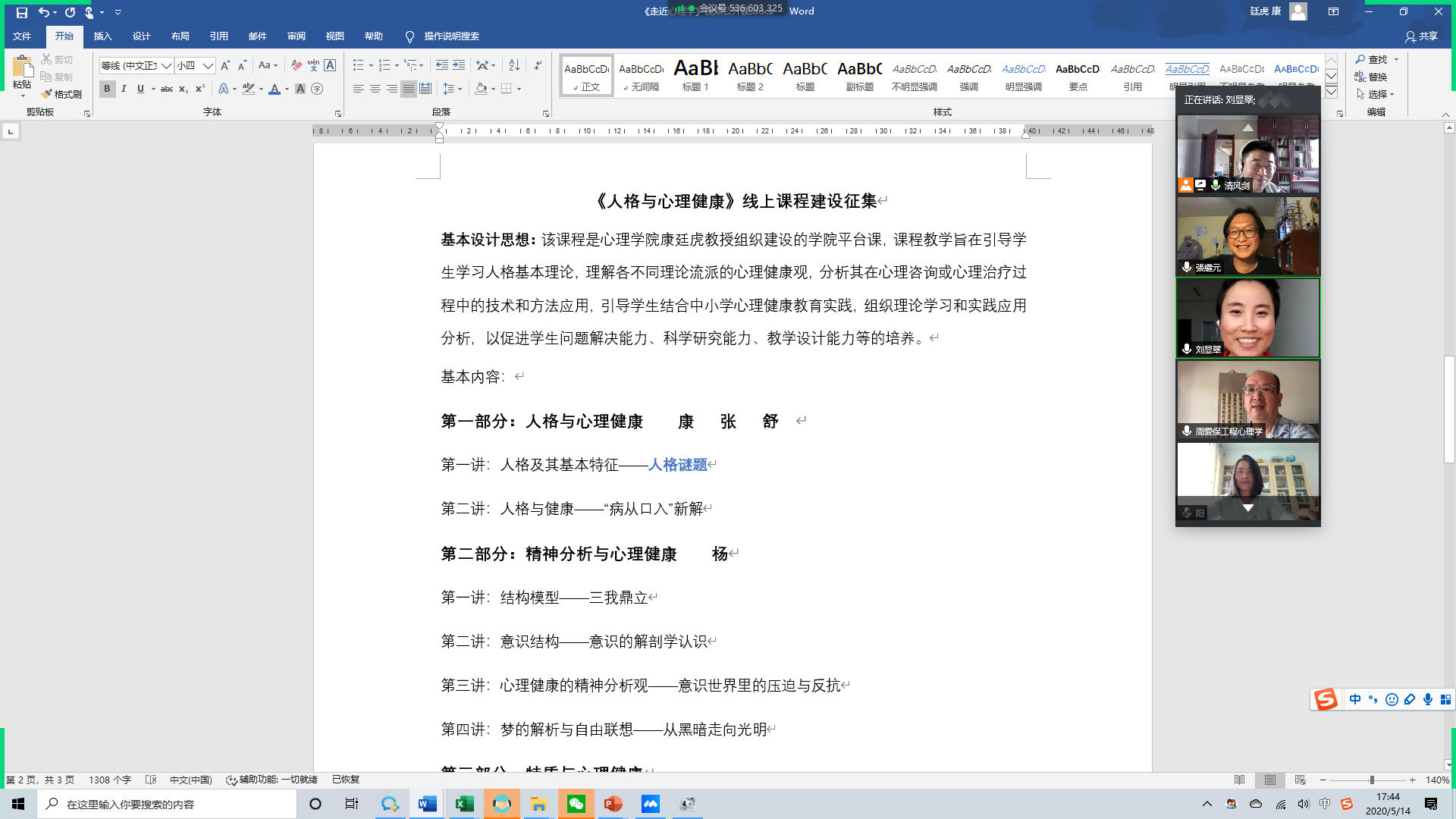Image resolution: width=1456 pixels, height=819 pixels.
Task: Click the 共享 (Share) button
Action: (1421, 36)
